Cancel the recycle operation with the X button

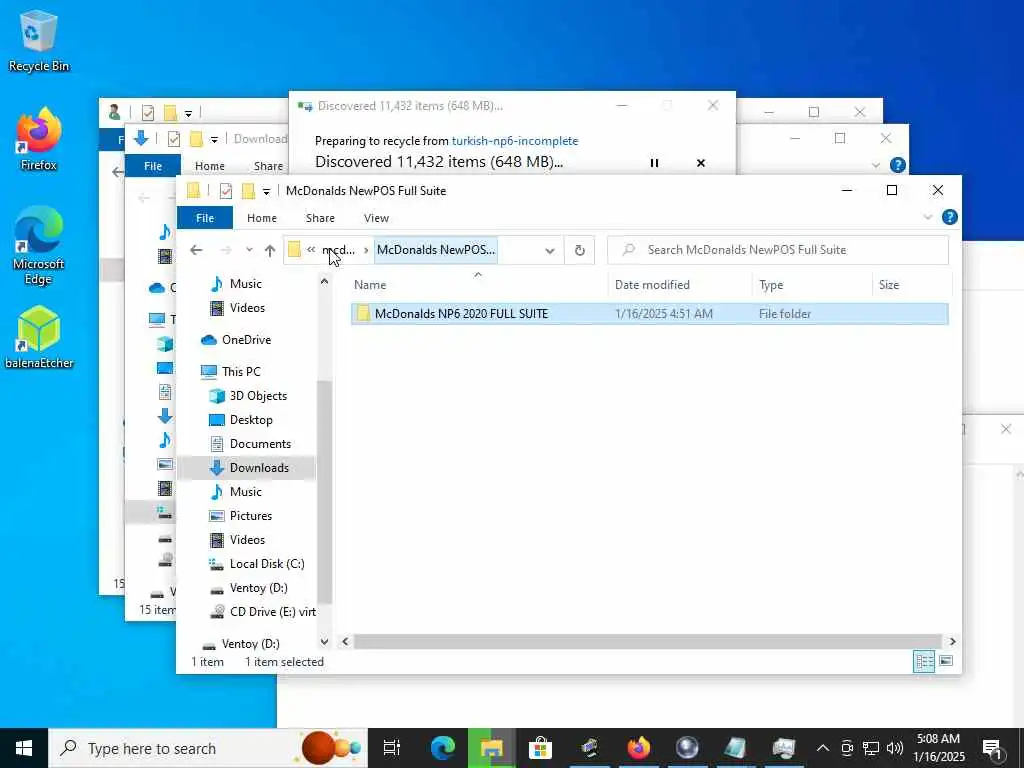(701, 163)
